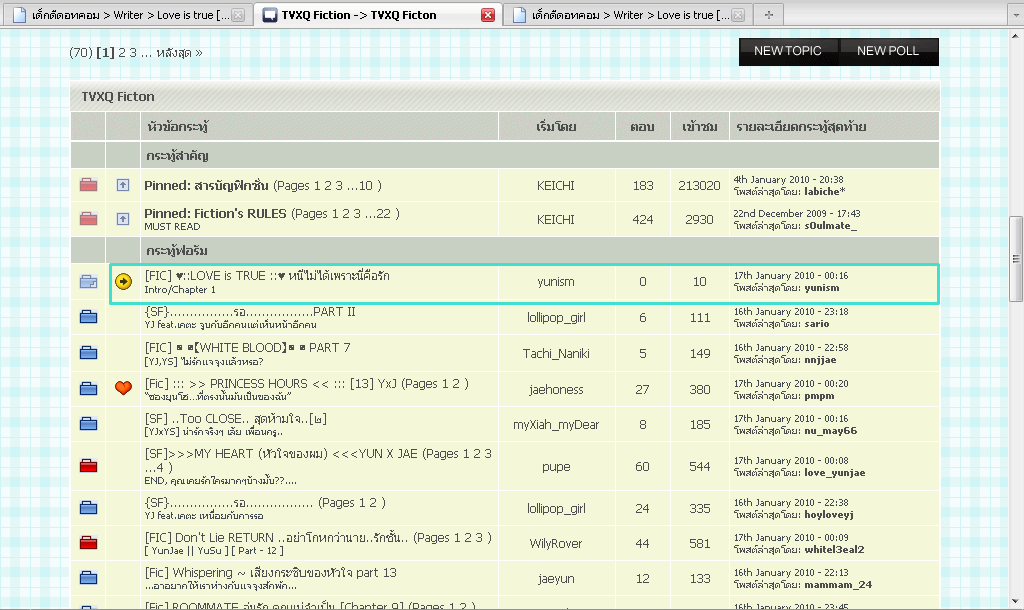Open the tab list dropdown arrow
The height and width of the screenshot is (610, 1024).
tap(1016, 15)
